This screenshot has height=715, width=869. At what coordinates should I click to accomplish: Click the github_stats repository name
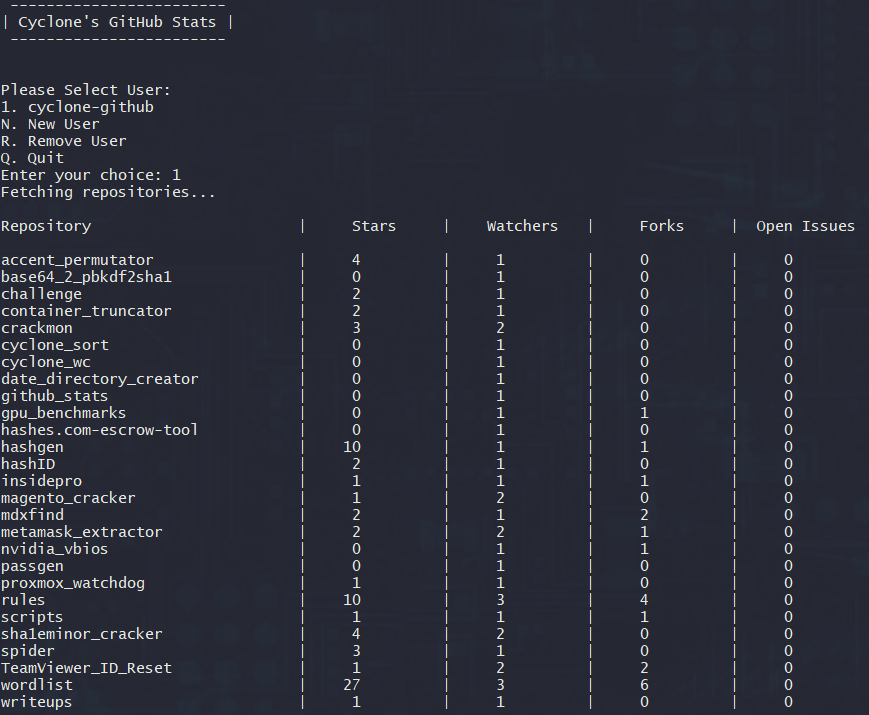(x=54, y=396)
